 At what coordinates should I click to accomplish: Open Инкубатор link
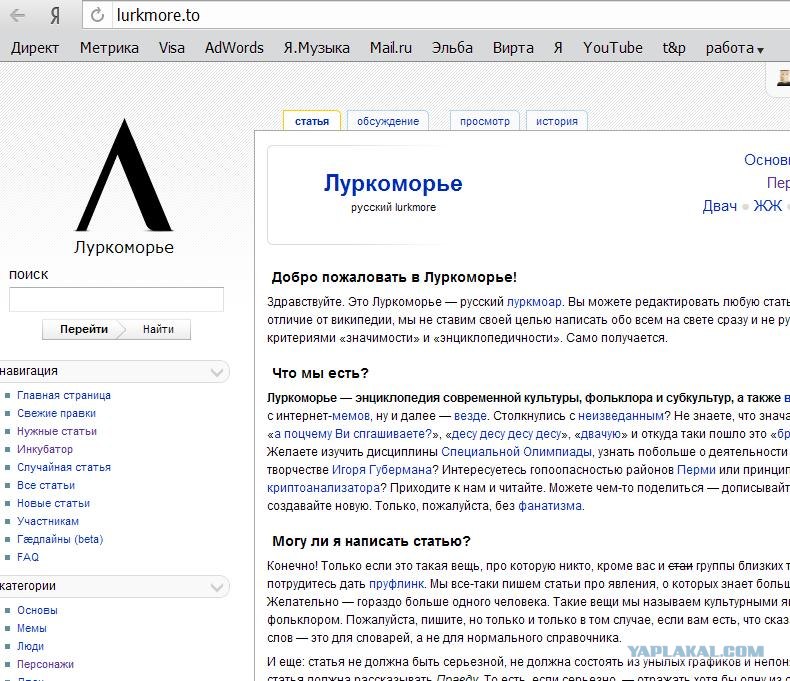coord(45,449)
